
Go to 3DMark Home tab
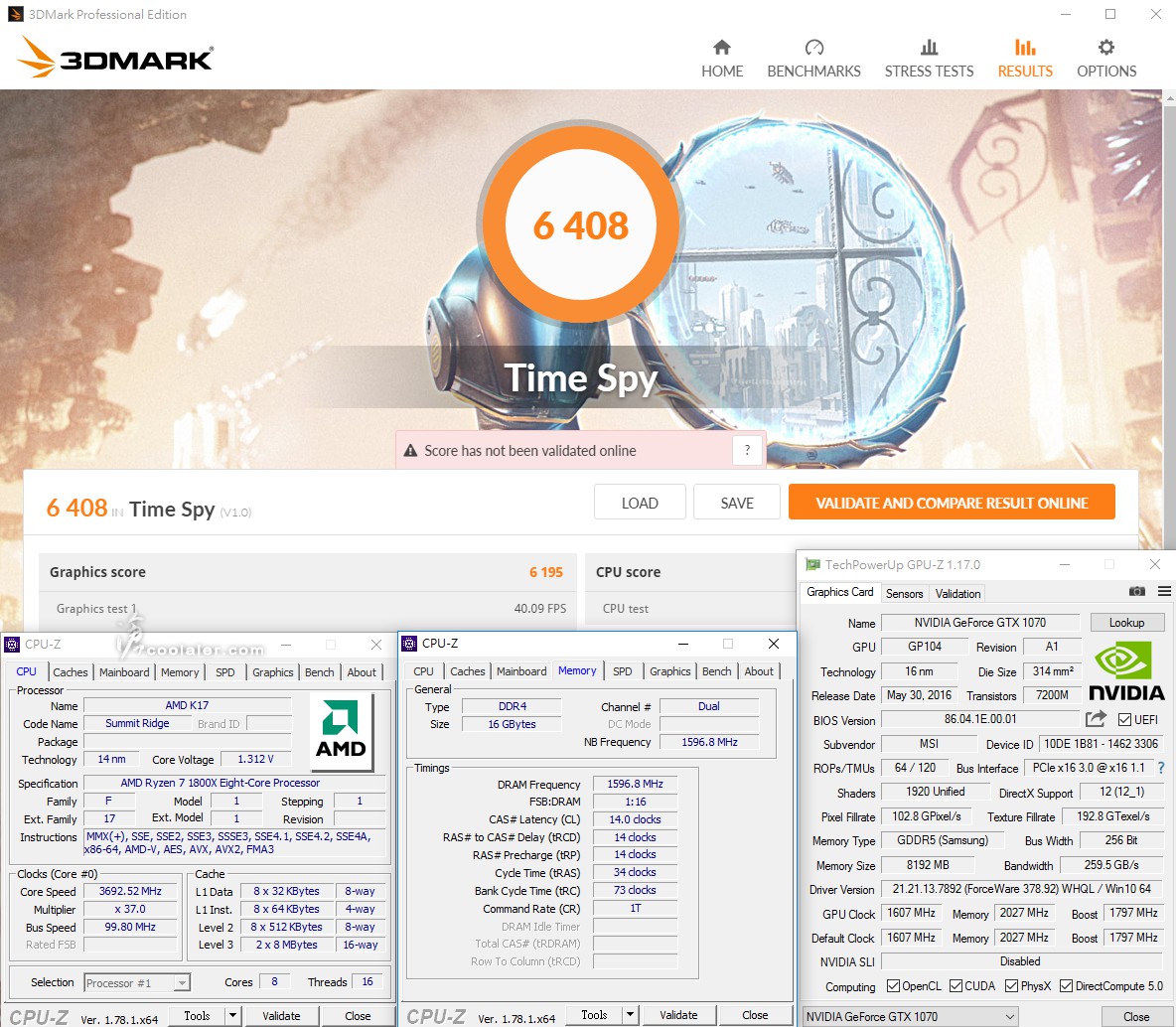click(x=721, y=59)
